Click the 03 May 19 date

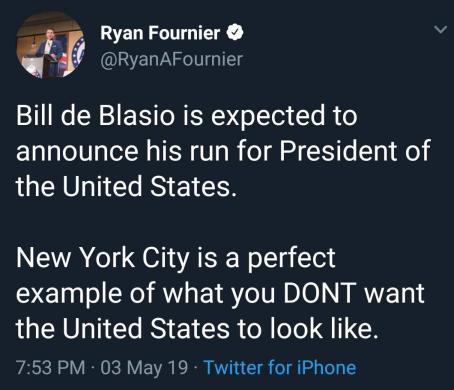(144, 367)
